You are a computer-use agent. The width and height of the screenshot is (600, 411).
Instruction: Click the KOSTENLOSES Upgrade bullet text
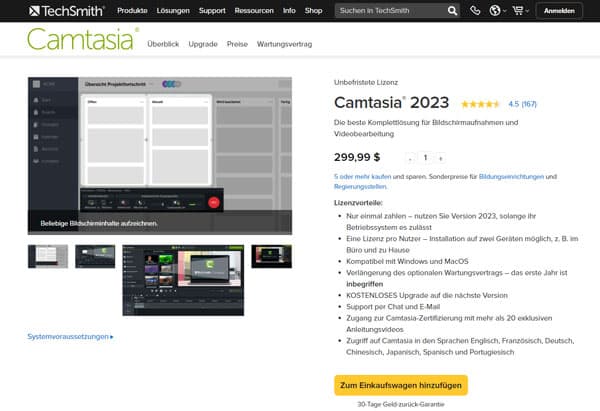click(x=427, y=295)
